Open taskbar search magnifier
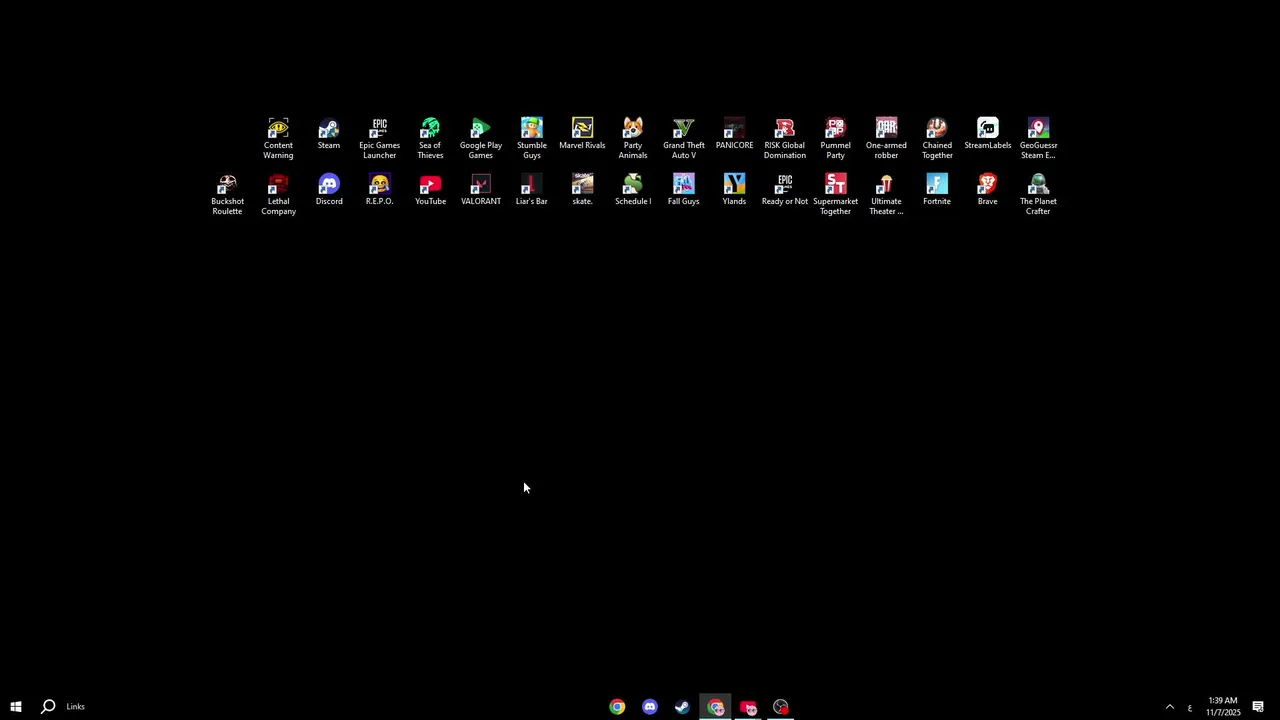Image resolution: width=1280 pixels, height=720 pixels. tap(47, 707)
